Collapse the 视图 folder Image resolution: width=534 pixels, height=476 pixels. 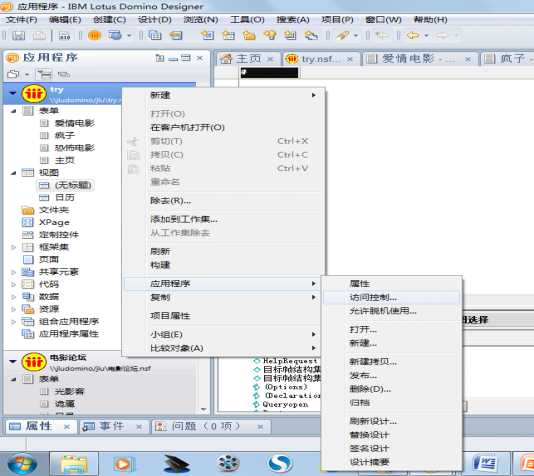point(14,173)
